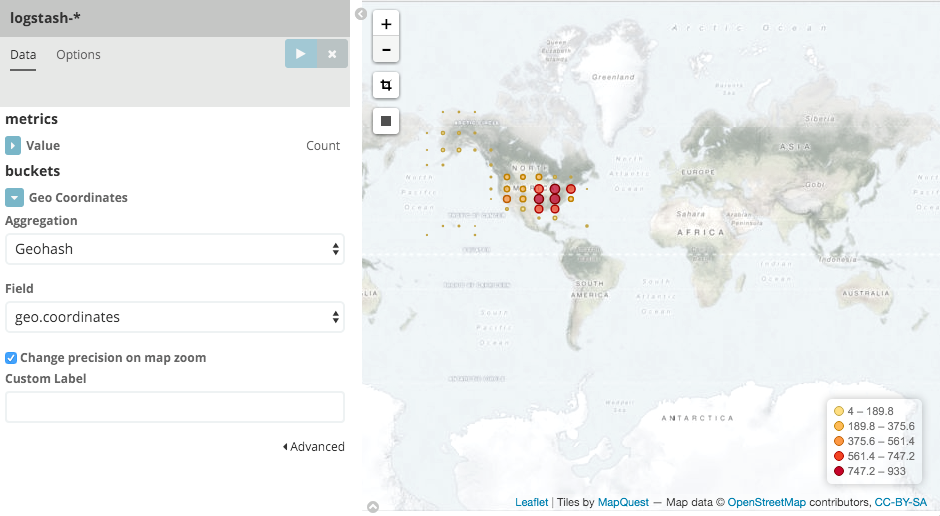
Task: Click the dark red 747.2 – 933 legend swatch
Action: [839, 470]
